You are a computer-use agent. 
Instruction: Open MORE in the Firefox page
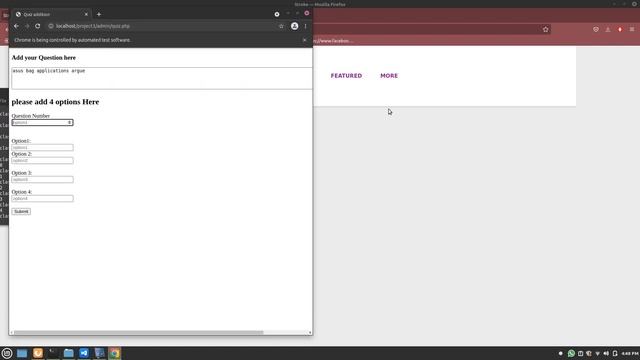(389, 76)
